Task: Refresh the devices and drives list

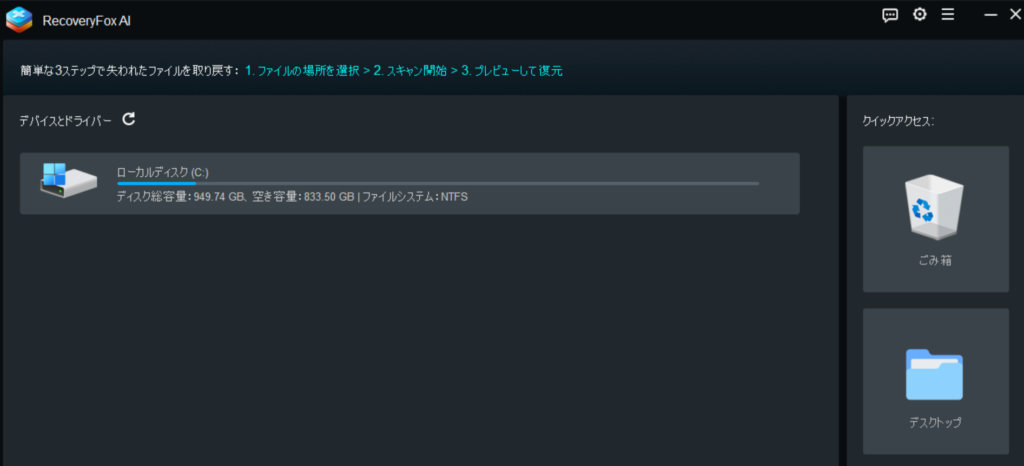Action: click(129, 120)
